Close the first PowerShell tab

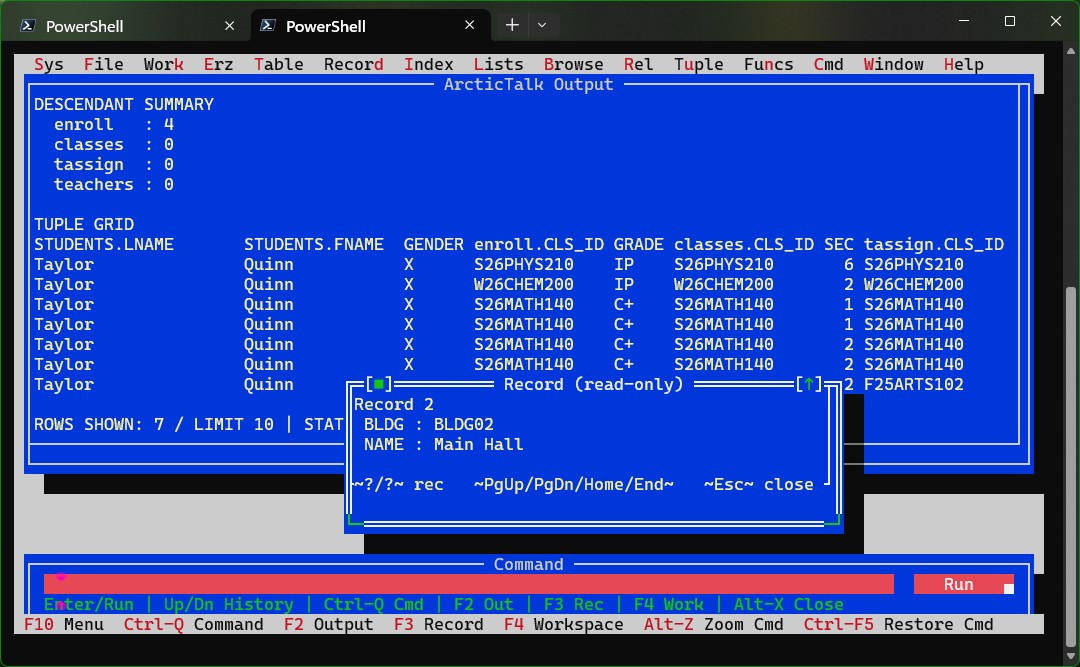point(229,26)
